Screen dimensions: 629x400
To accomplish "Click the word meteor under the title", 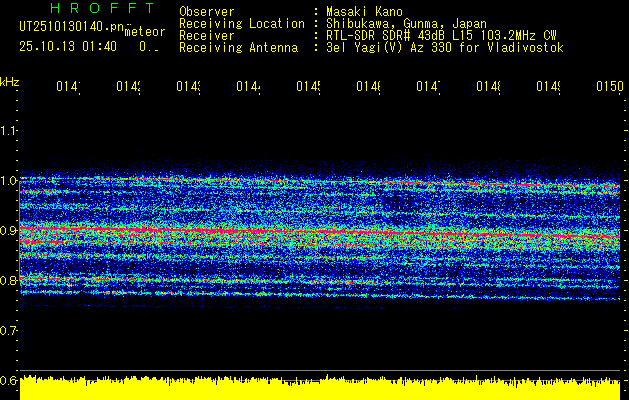I will pos(145,32).
